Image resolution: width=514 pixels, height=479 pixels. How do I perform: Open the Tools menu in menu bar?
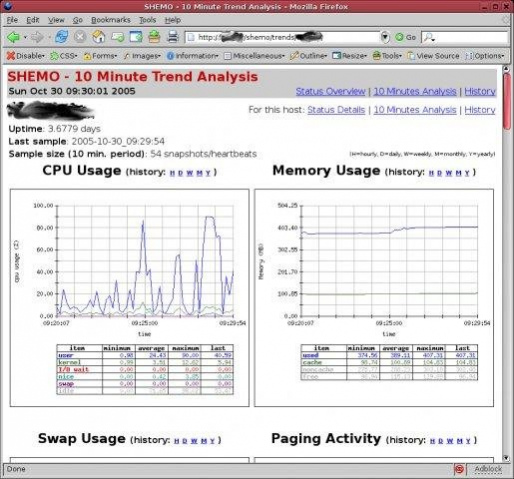[x=147, y=20]
